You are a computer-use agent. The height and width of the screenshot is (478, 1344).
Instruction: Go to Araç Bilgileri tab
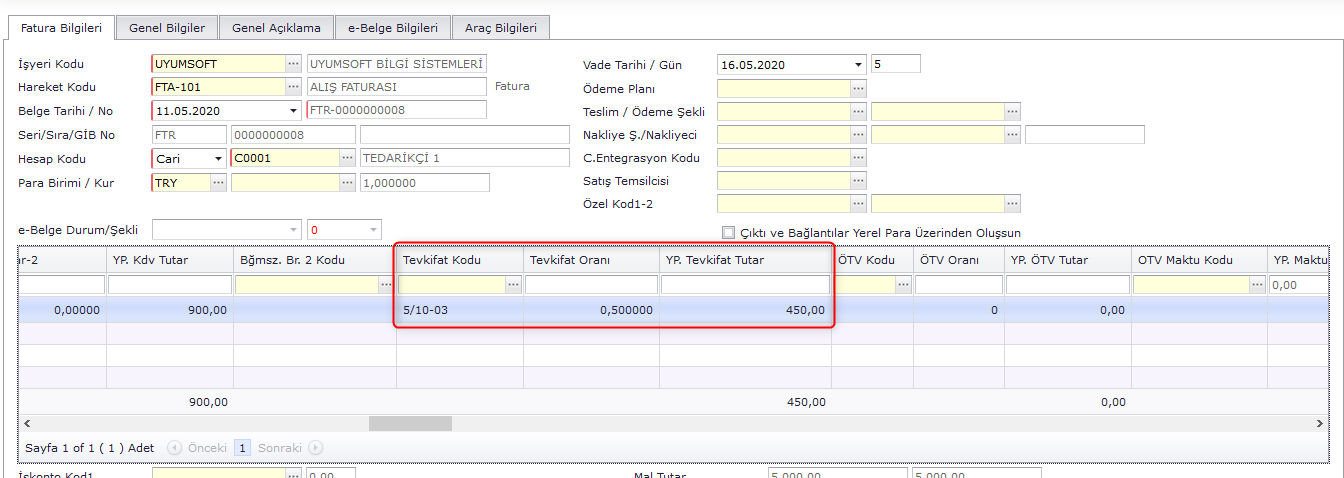pos(501,28)
